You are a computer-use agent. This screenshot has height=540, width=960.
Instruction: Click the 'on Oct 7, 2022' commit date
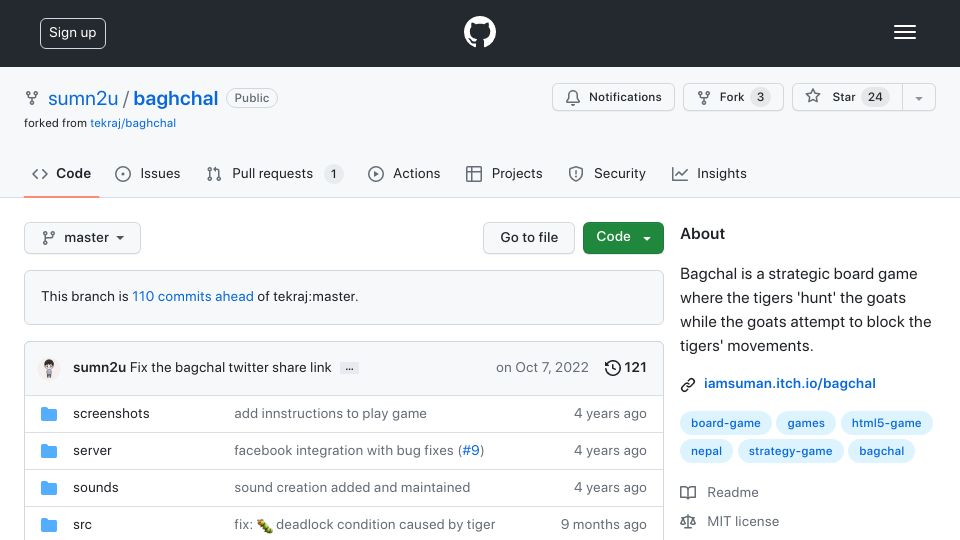click(x=542, y=367)
